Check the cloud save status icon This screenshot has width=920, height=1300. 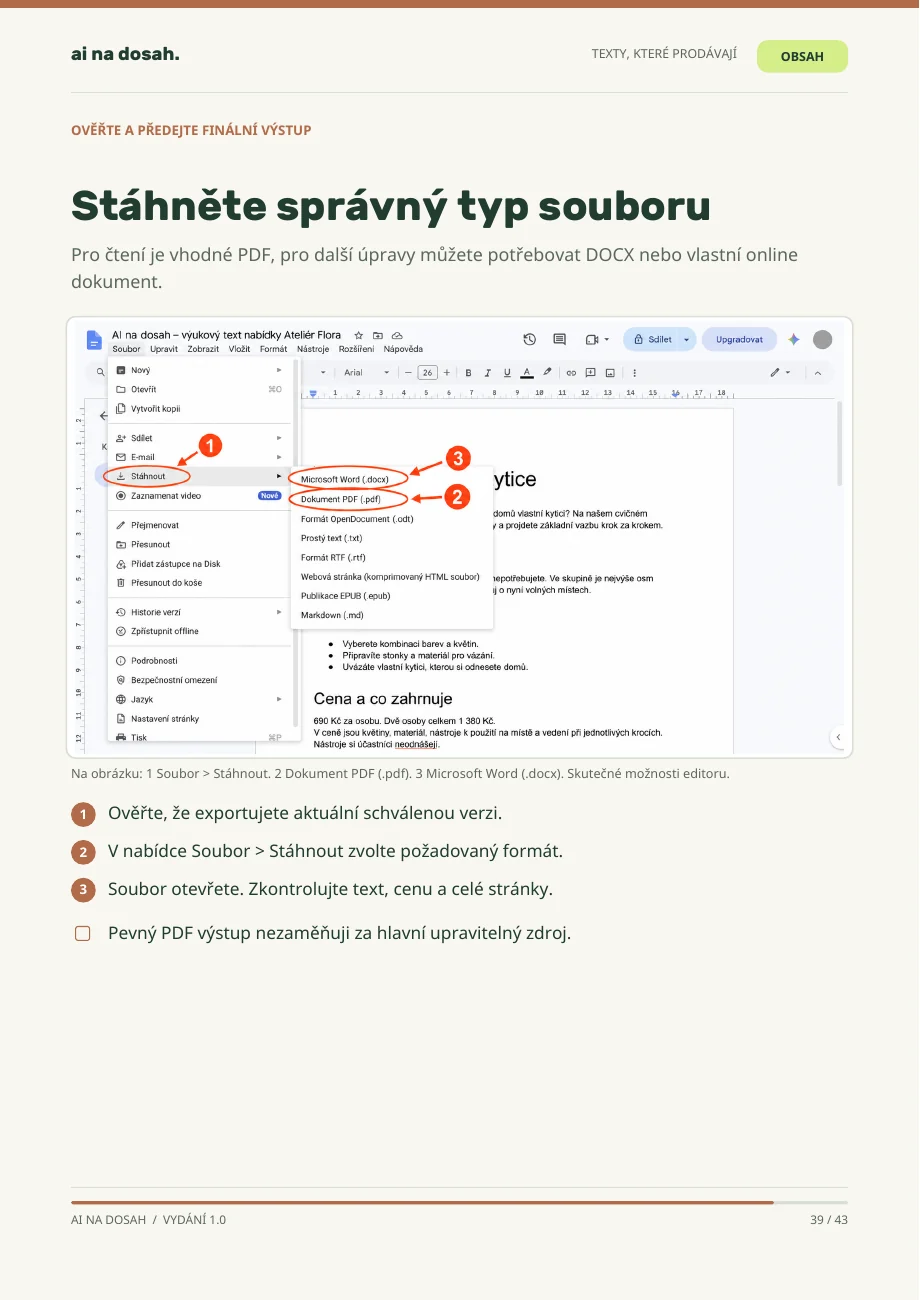point(397,335)
